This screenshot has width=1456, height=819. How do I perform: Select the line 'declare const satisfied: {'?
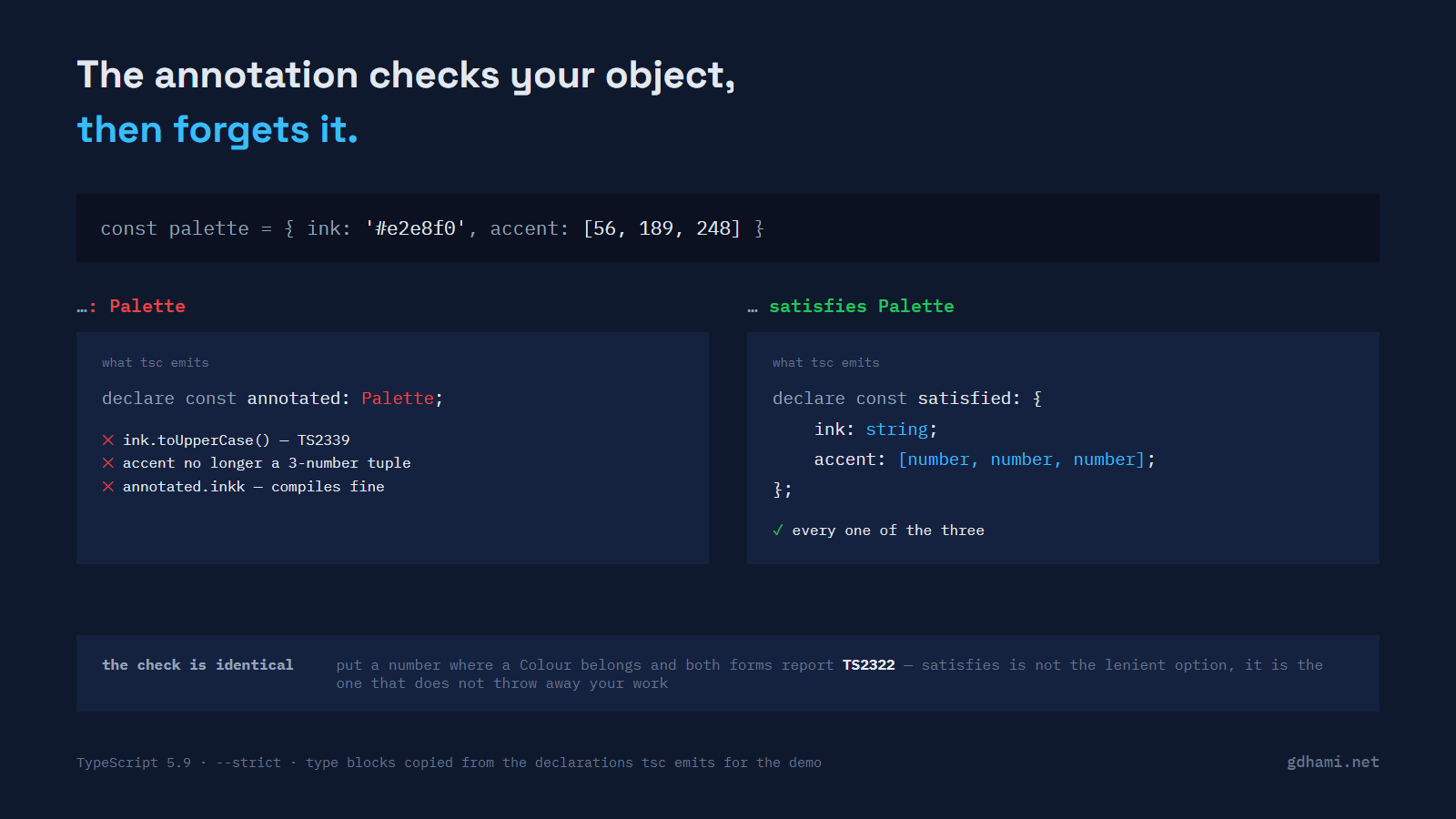click(907, 399)
